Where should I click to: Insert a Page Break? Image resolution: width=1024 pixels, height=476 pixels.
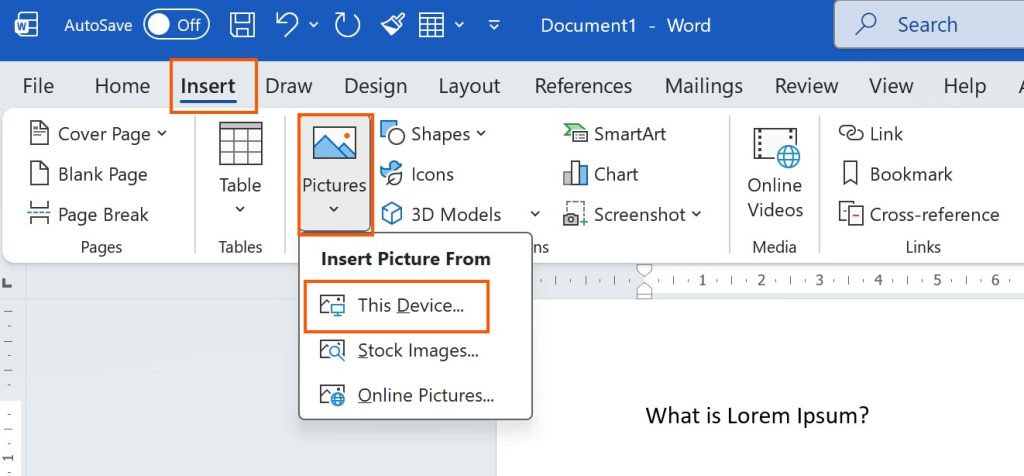pyautogui.click(x=89, y=215)
